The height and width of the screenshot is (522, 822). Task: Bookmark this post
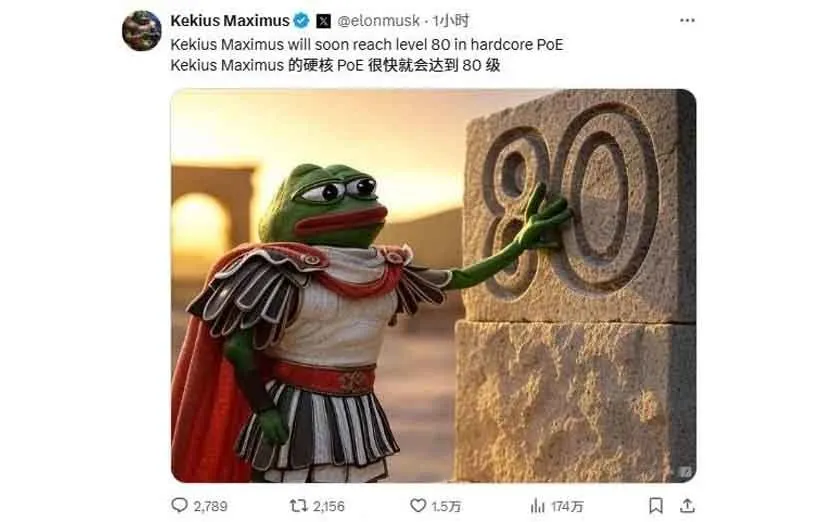(x=656, y=506)
